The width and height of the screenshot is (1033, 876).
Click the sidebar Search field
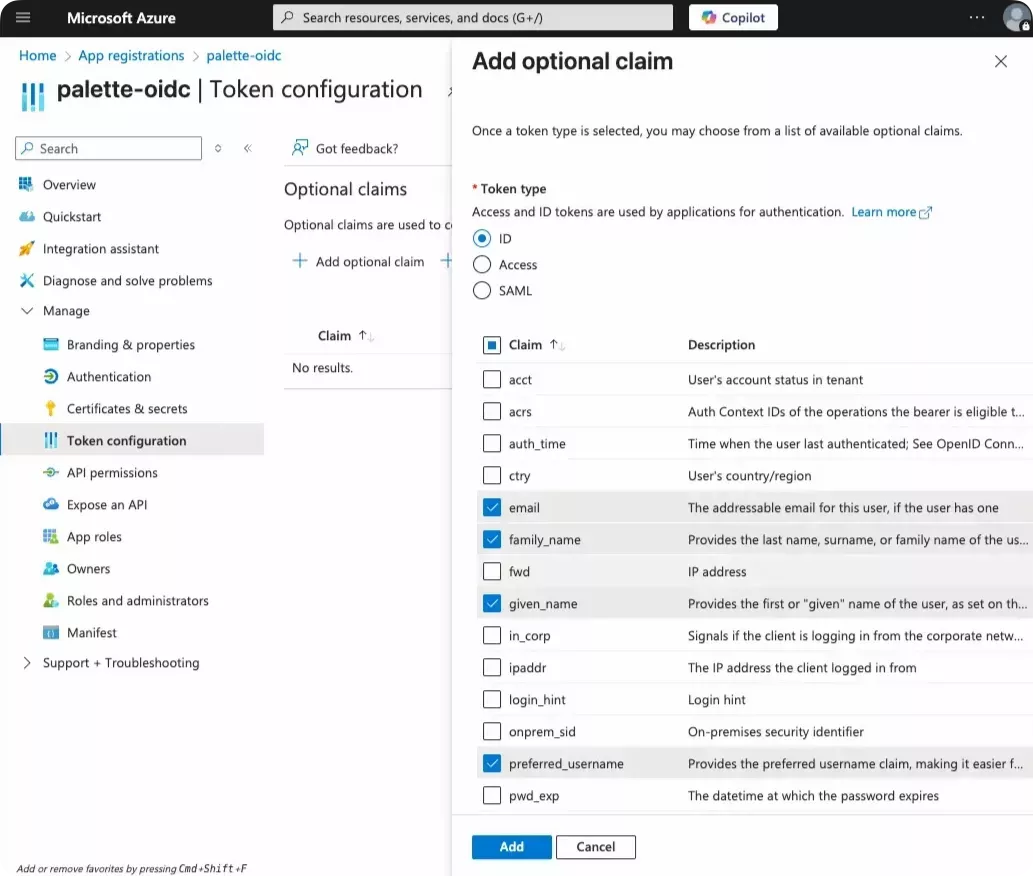coord(107,148)
